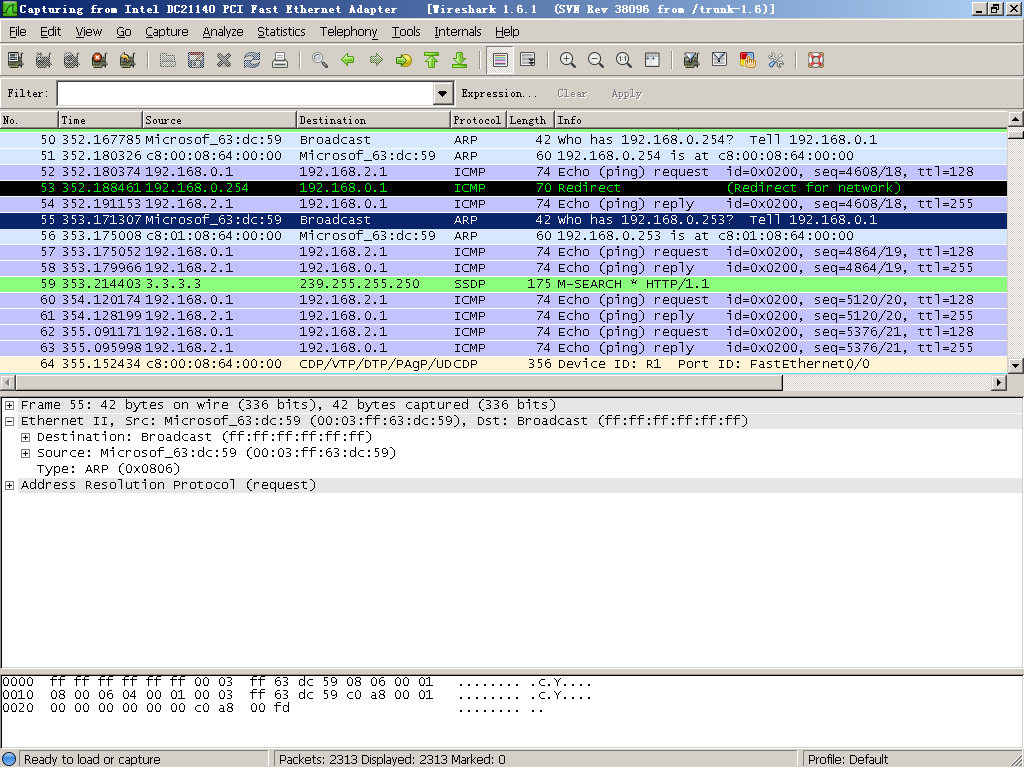Go to a specific packet number icon
The width and height of the screenshot is (1024, 768).
click(404, 60)
